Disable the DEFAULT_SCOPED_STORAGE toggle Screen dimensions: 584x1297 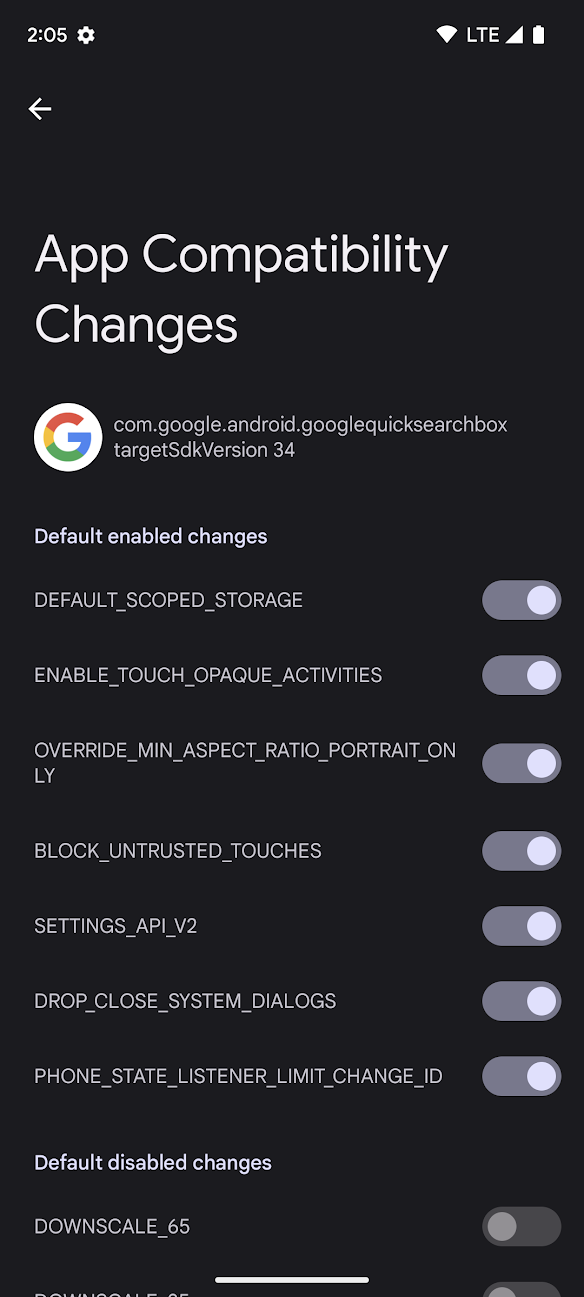[x=522, y=600]
